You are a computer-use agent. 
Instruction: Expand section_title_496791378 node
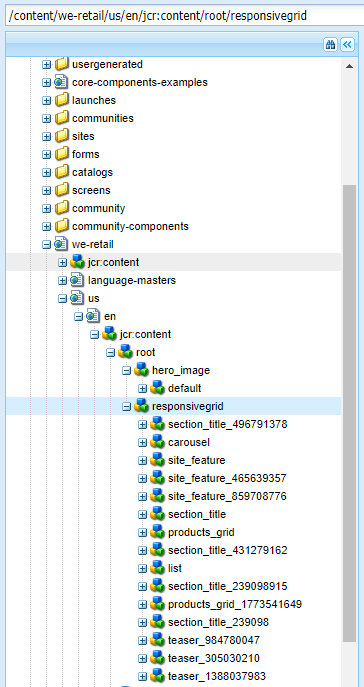(142, 425)
